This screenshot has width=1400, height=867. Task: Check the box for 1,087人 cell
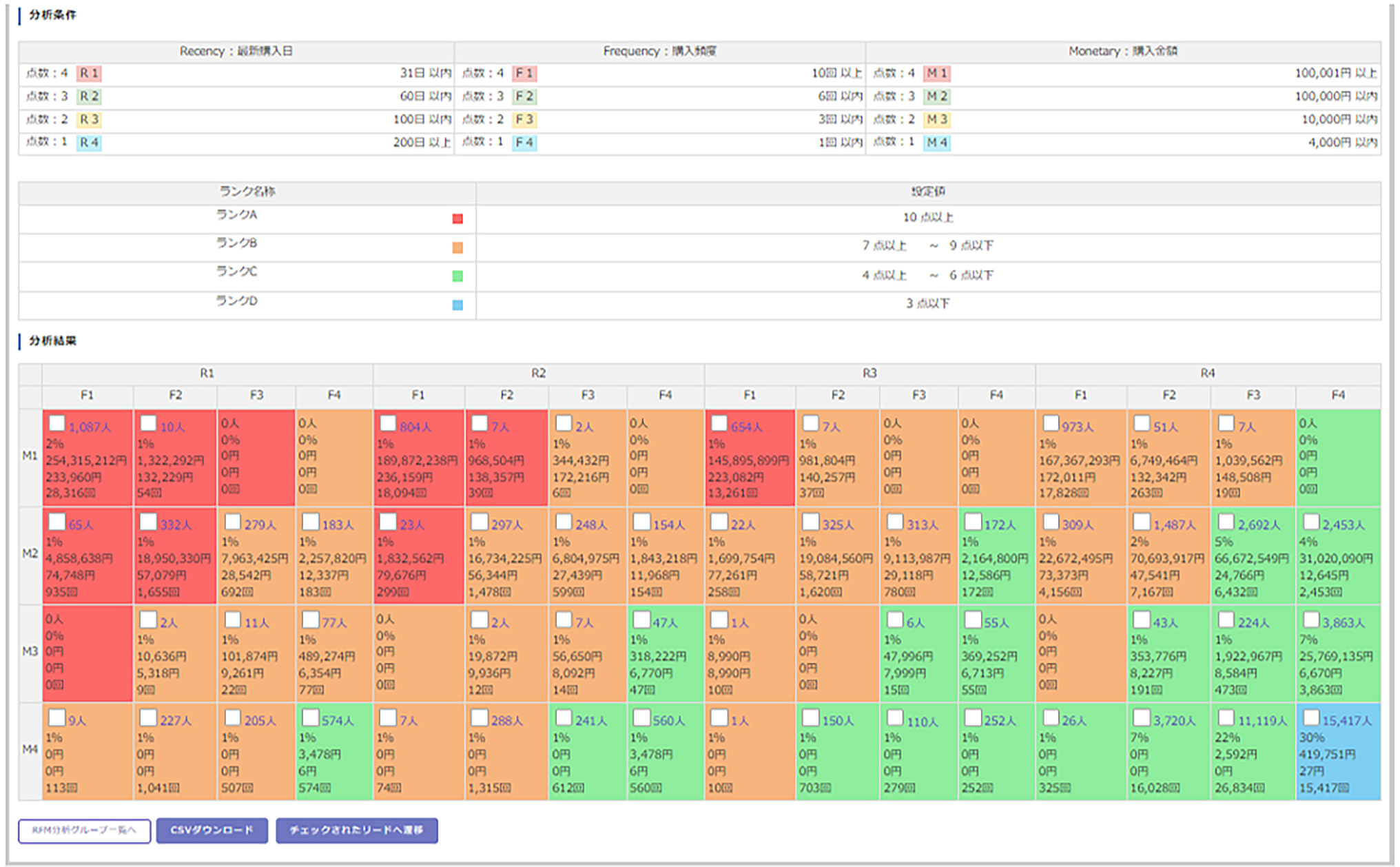57,423
